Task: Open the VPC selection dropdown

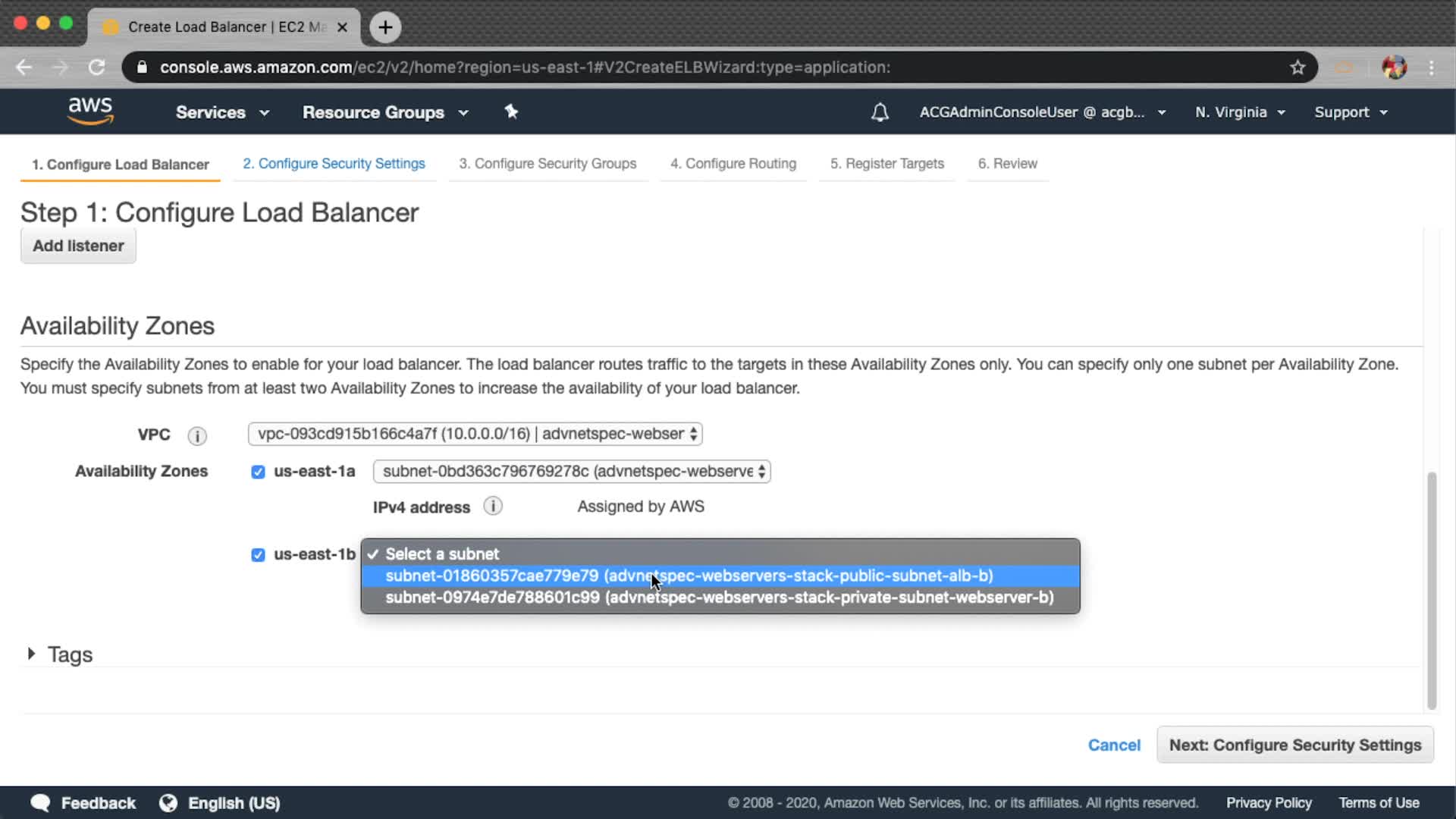Action: tap(475, 434)
